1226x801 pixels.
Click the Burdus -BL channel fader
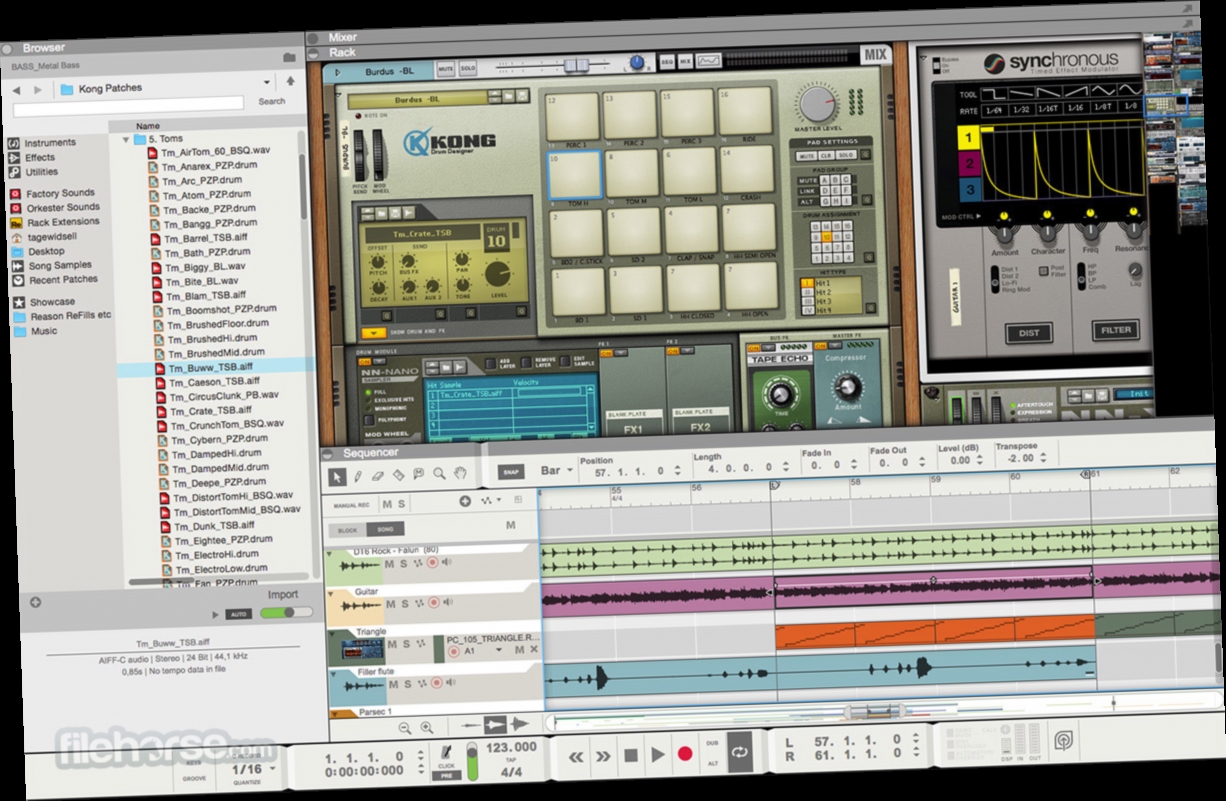point(575,65)
